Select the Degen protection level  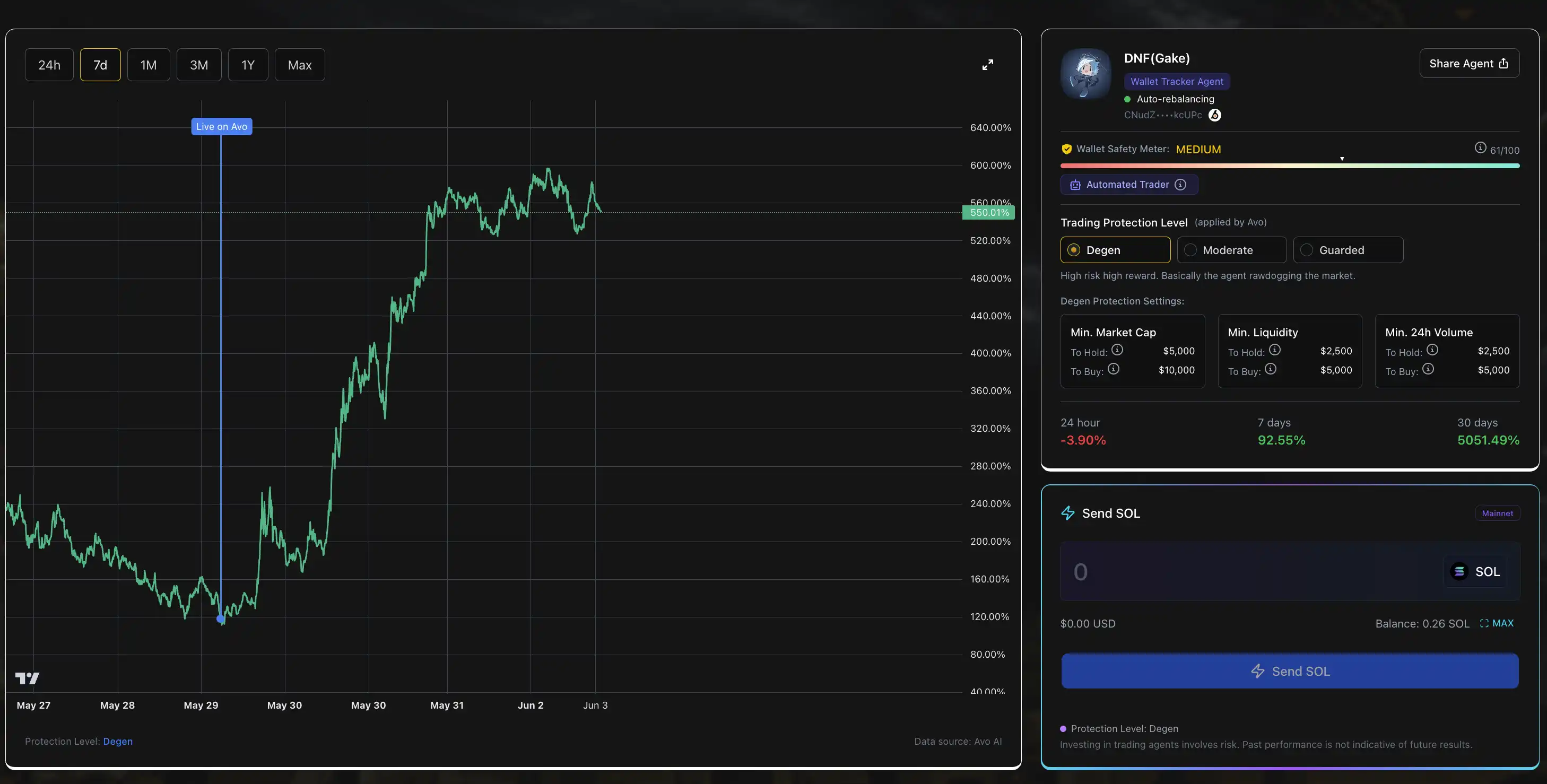pyautogui.click(x=1115, y=250)
